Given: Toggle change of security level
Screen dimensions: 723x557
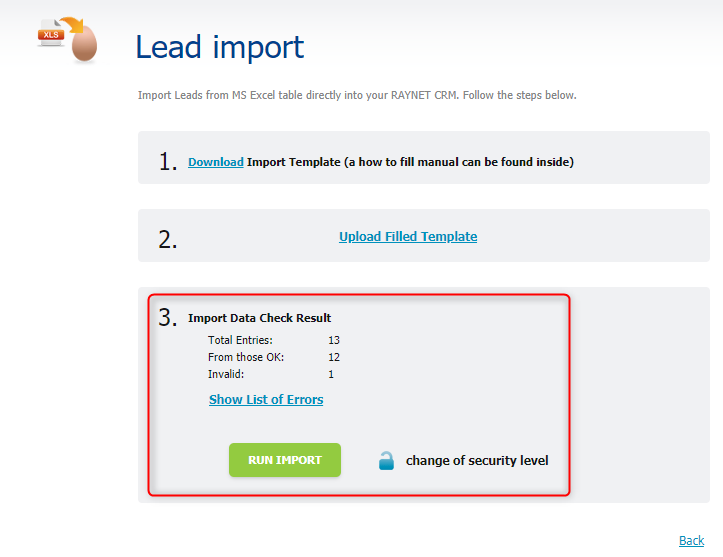Looking at the screenshot, I should click(477, 461).
